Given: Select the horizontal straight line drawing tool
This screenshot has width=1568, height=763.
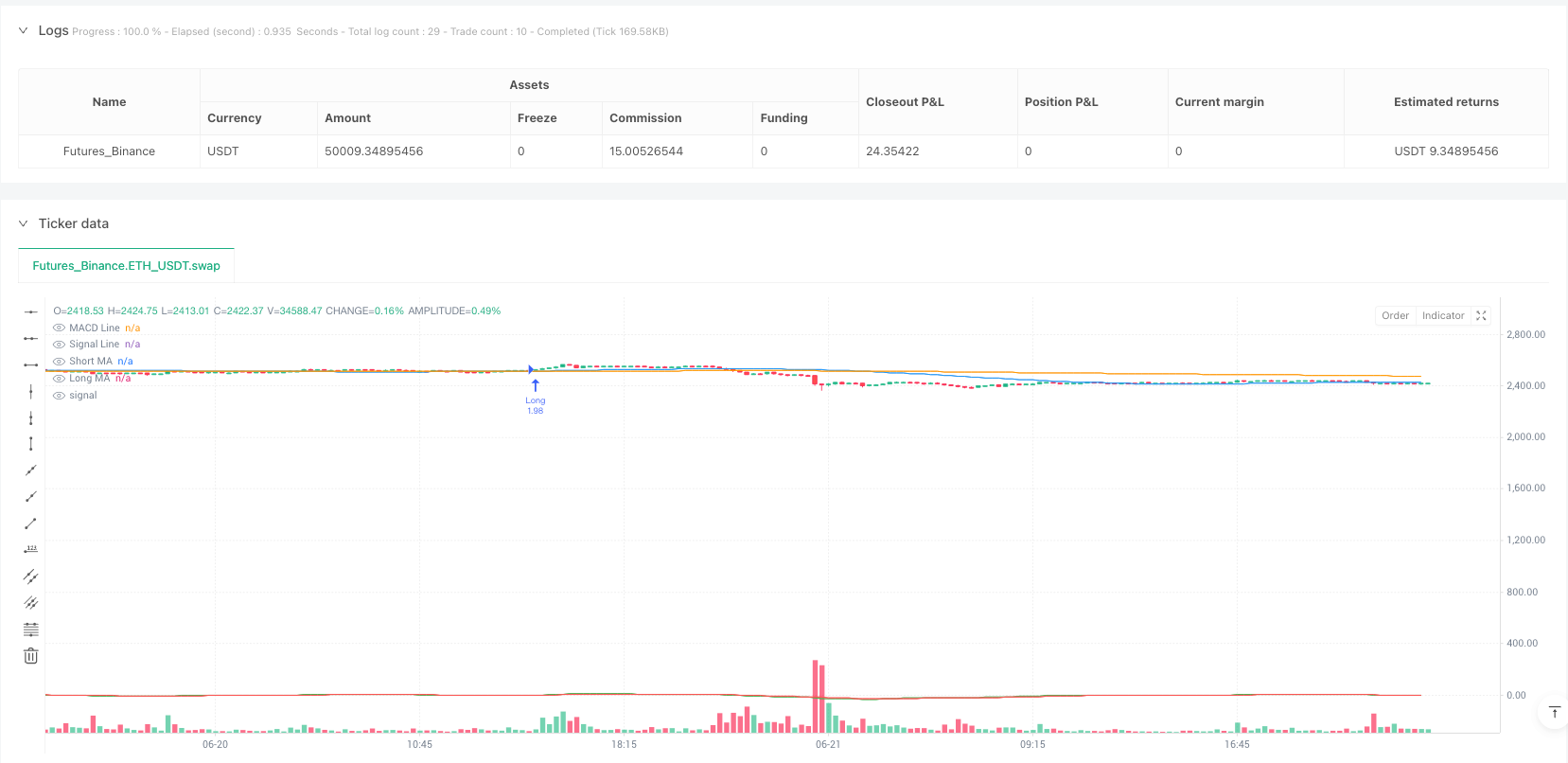Looking at the screenshot, I should pos(30,311).
